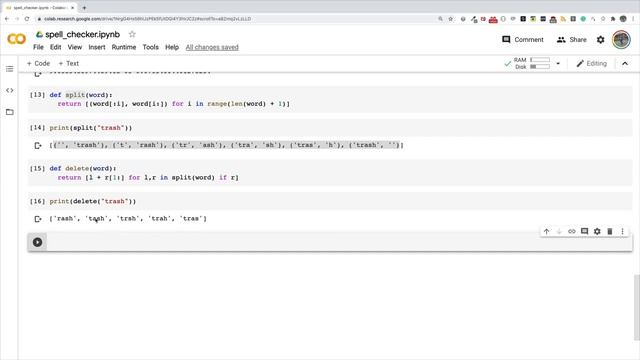640x360 pixels.
Task: Add a new Code cell
Action: (x=38, y=64)
